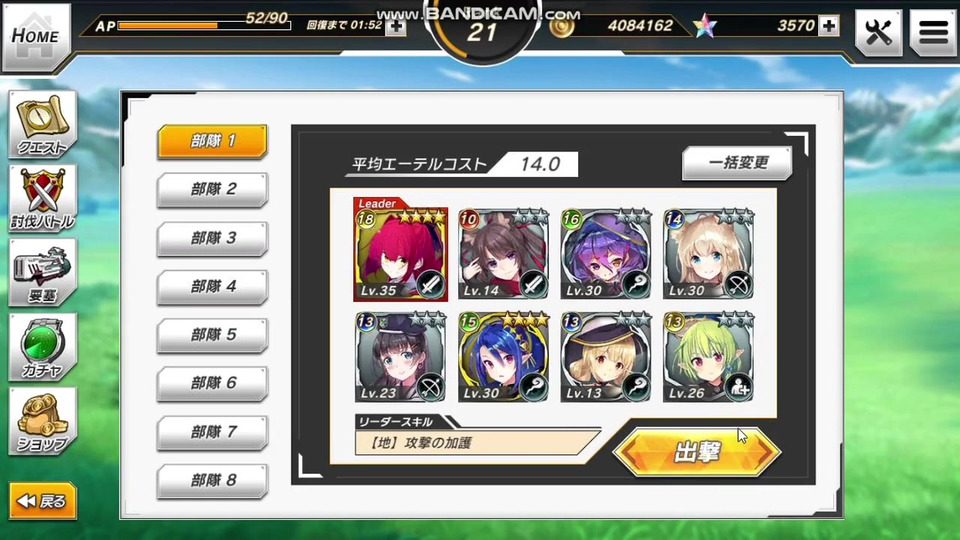Open the ガチャ gacha icon
The image size is (960, 540).
[42, 347]
